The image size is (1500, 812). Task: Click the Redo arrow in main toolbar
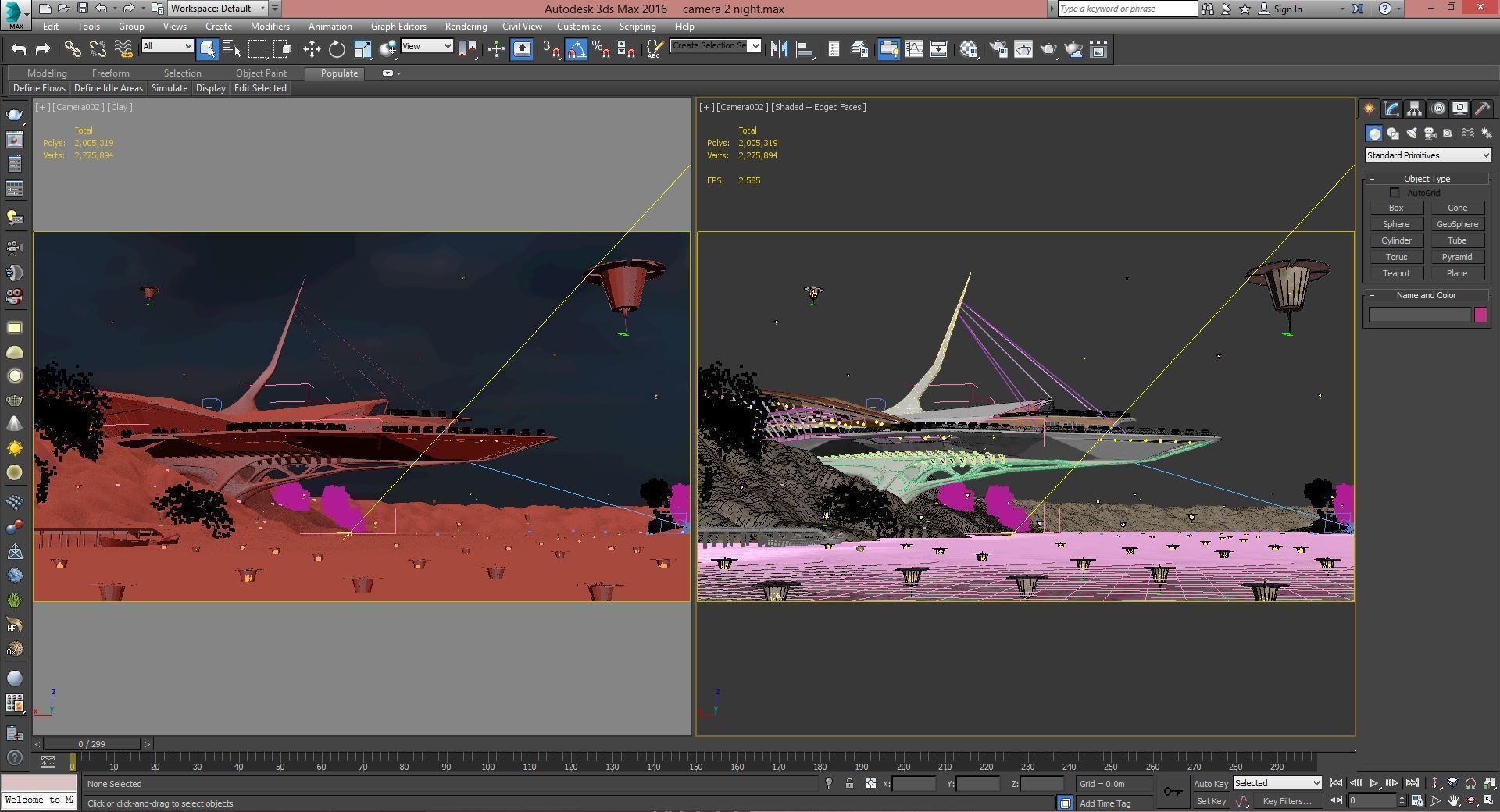click(x=43, y=49)
